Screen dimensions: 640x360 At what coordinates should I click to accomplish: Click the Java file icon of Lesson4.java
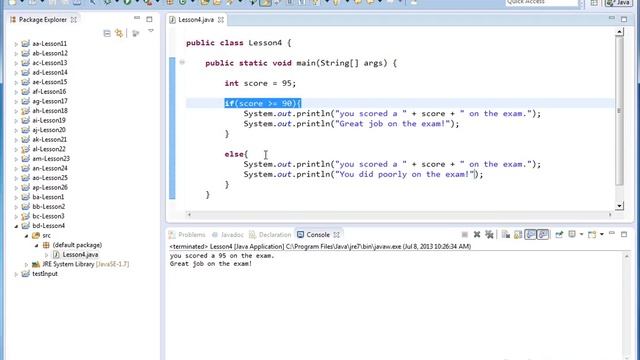pyautogui.click(x=56, y=255)
